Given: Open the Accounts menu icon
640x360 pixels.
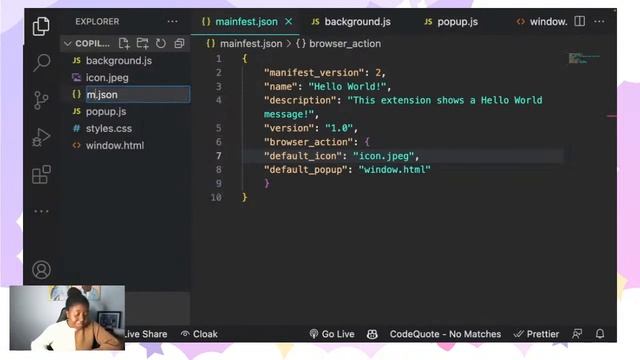Looking at the screenshot, I should tap(41, 270).
